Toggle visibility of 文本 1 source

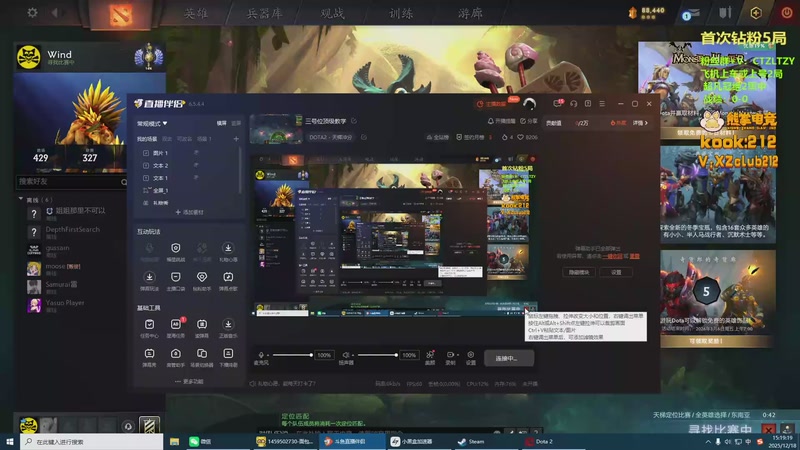point(196,178)
